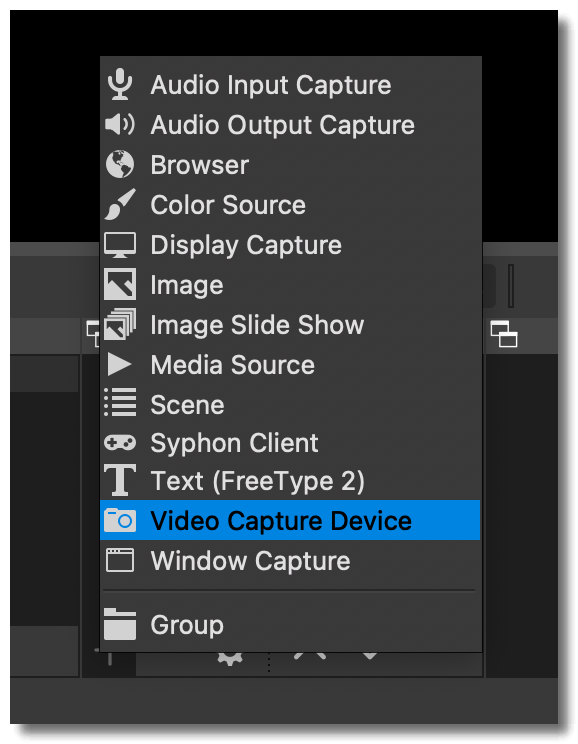This screenshot has height=744, width=578.
Task: Click the play triangle icon for Media Source
Action: tap(119, 364)
